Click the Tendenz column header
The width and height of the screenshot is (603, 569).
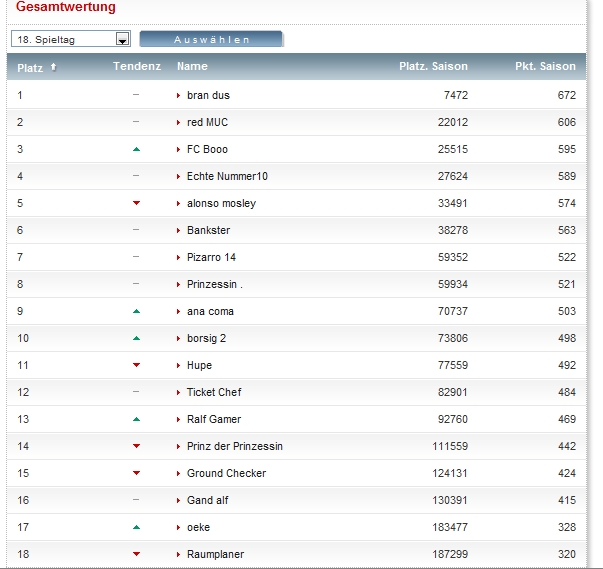pyautogui.click(x=136, y=67)
